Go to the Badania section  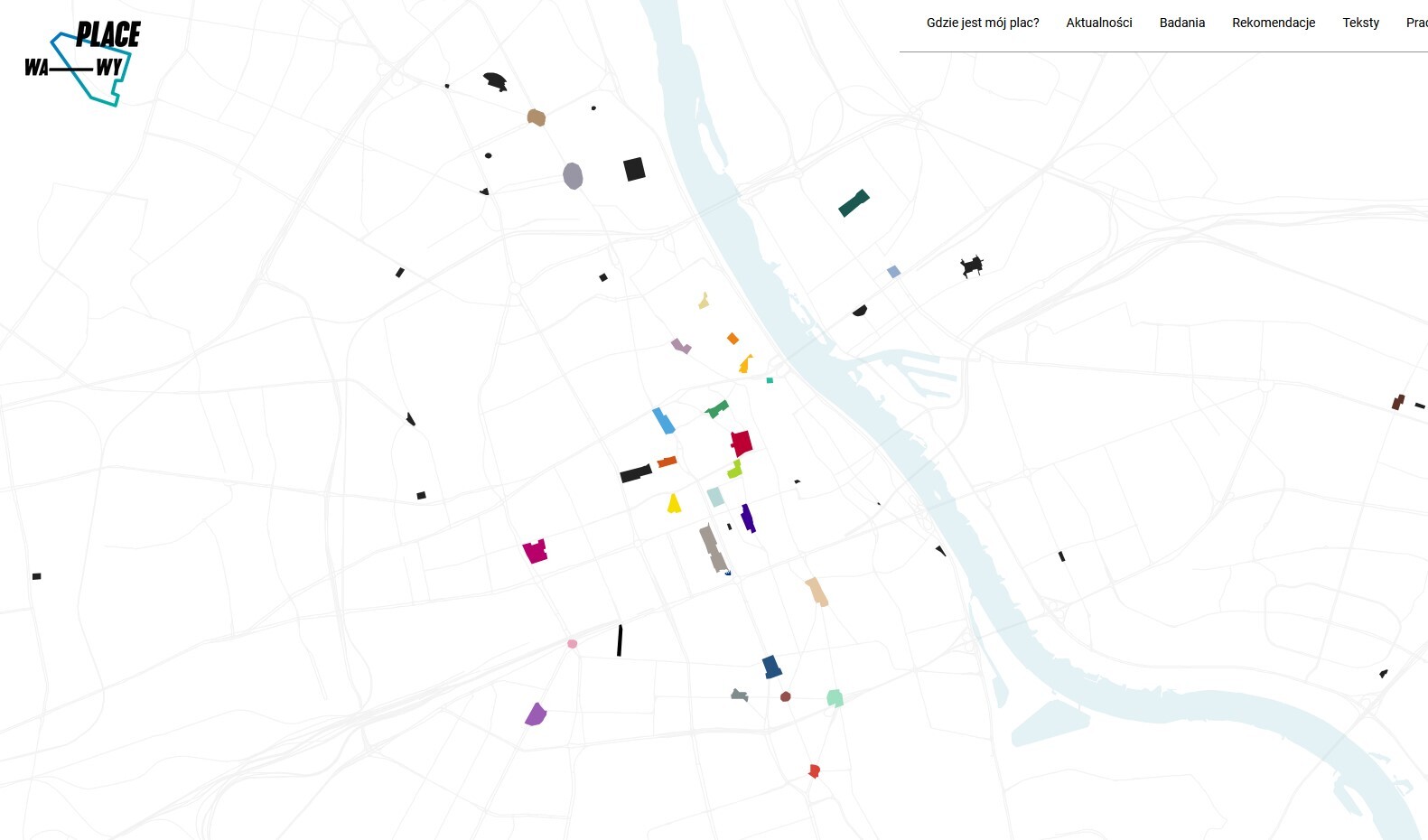[x=1181, y=23]
